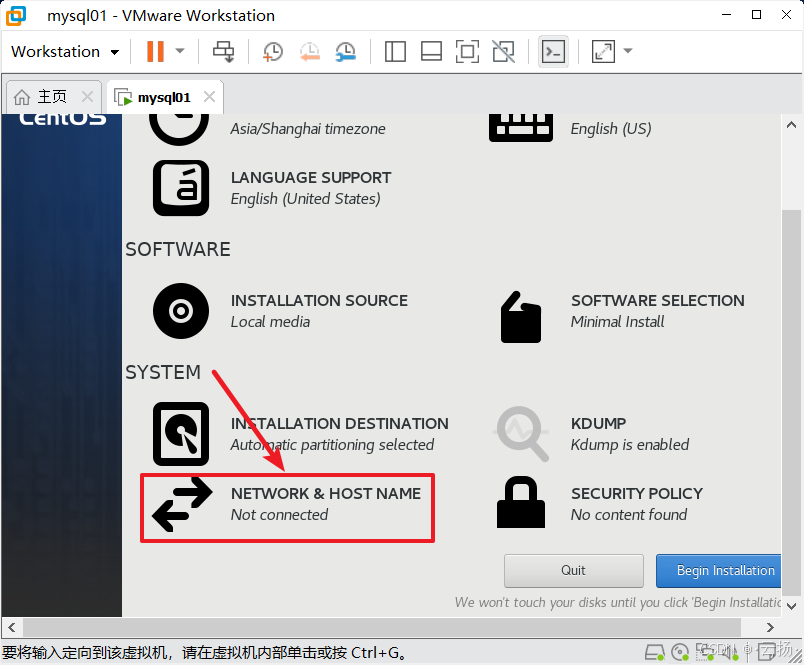
Task: Click the message log status bar icon
Action: click(x=767, y=652)
